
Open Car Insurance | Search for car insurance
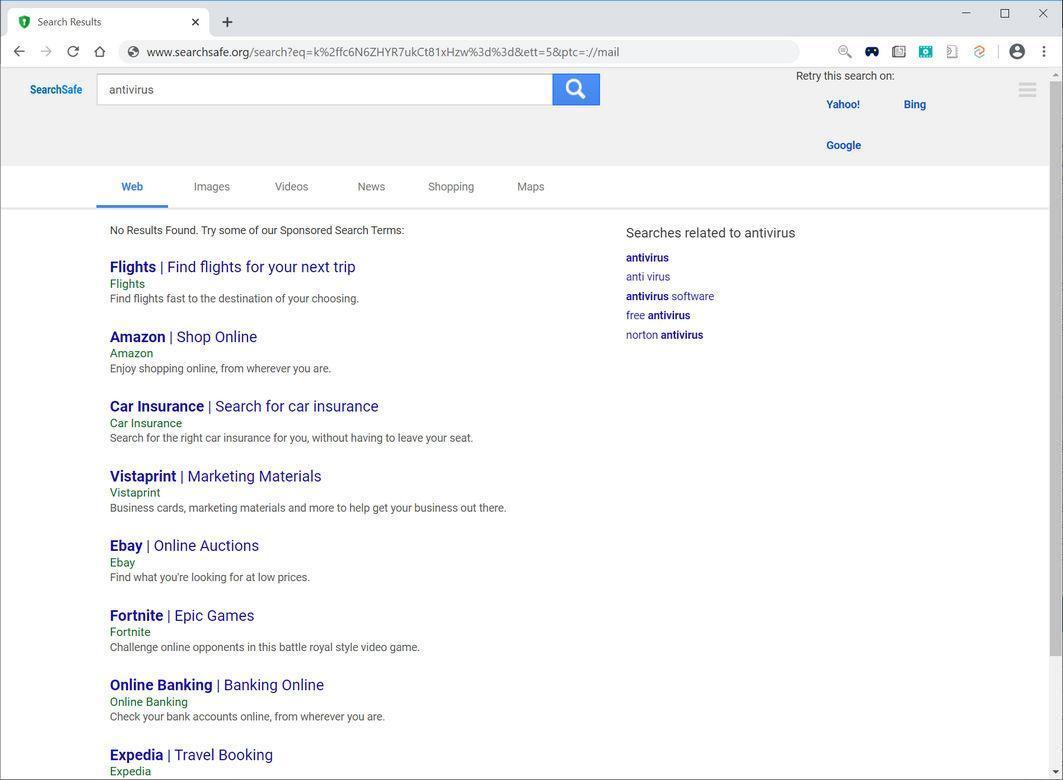click(244, 407)
